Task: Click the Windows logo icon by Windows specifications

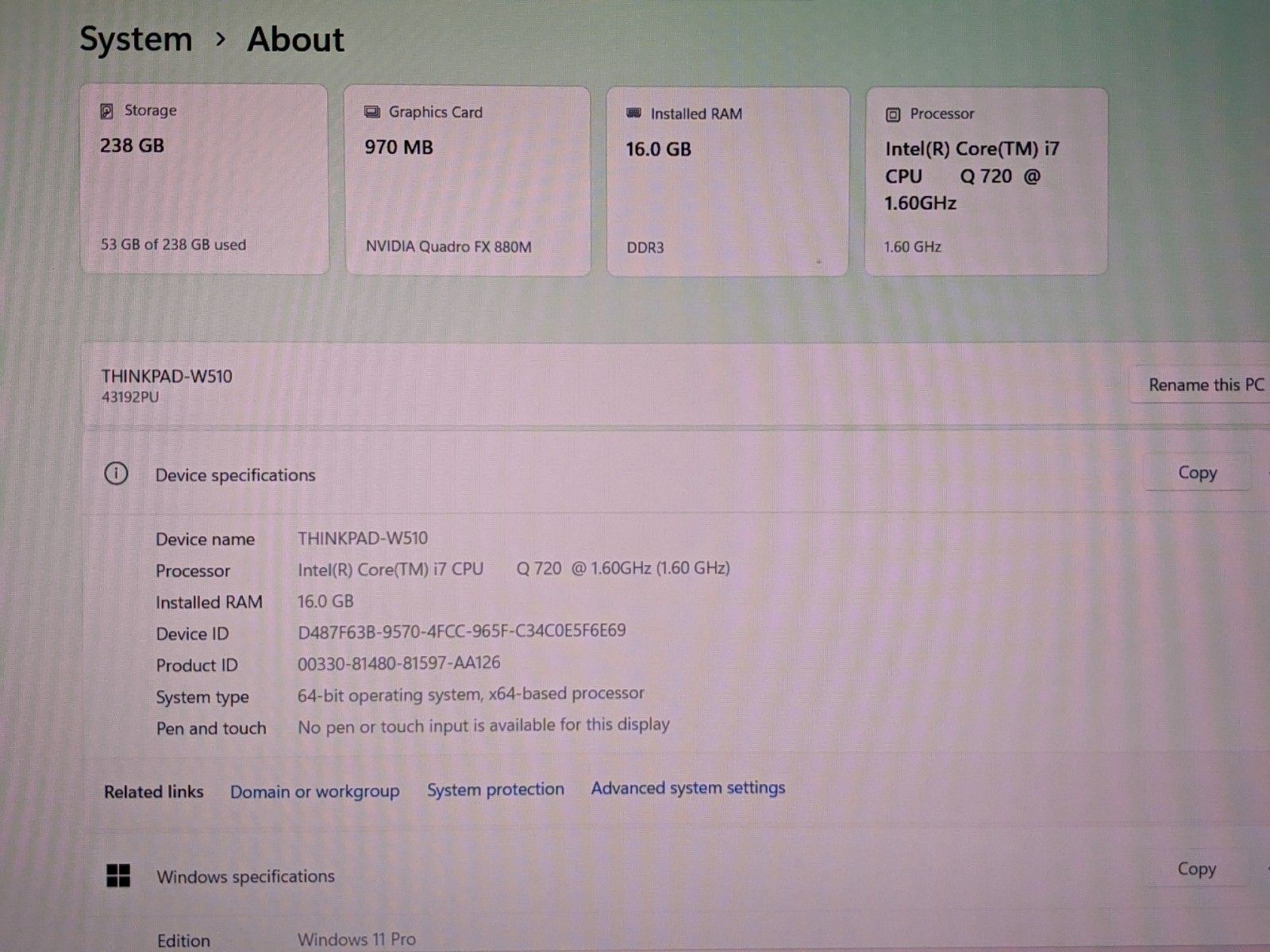Action: [x=118, y=876]
